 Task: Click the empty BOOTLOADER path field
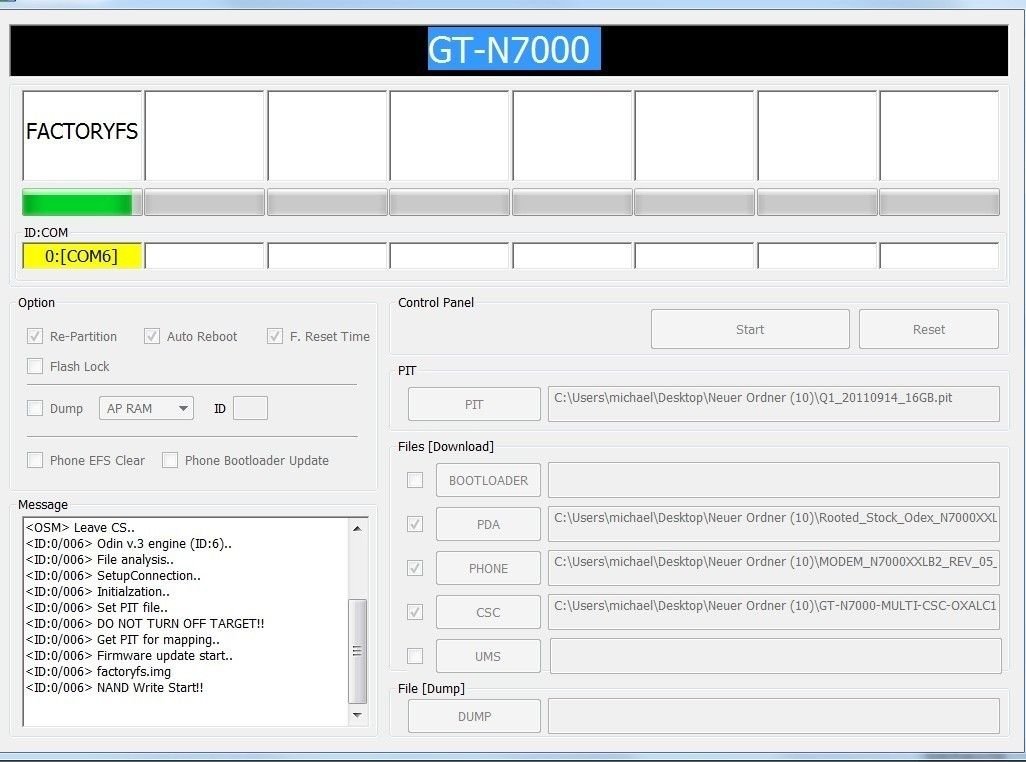click(x=773, y=480)
